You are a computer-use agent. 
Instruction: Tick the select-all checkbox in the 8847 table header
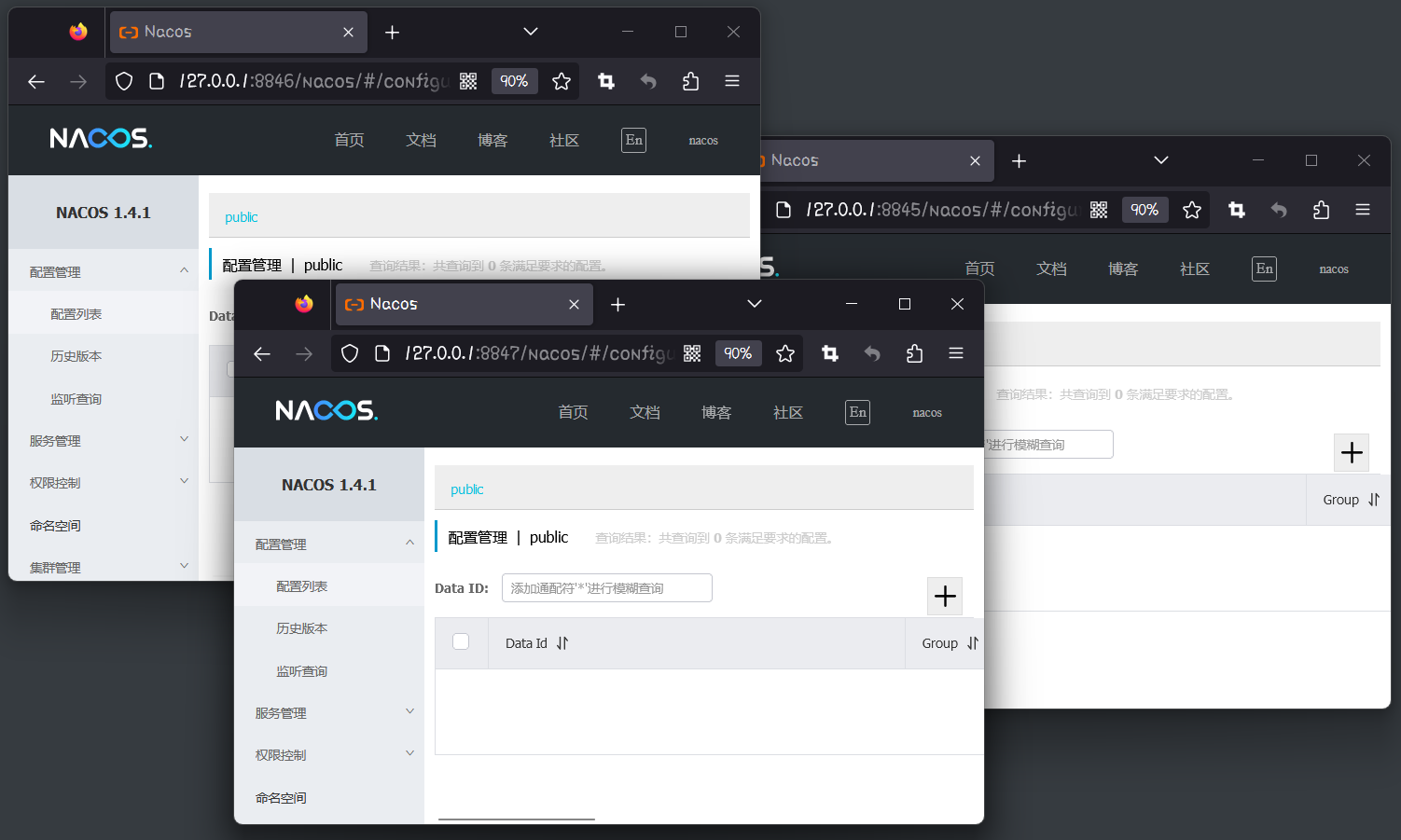[461, 641]
